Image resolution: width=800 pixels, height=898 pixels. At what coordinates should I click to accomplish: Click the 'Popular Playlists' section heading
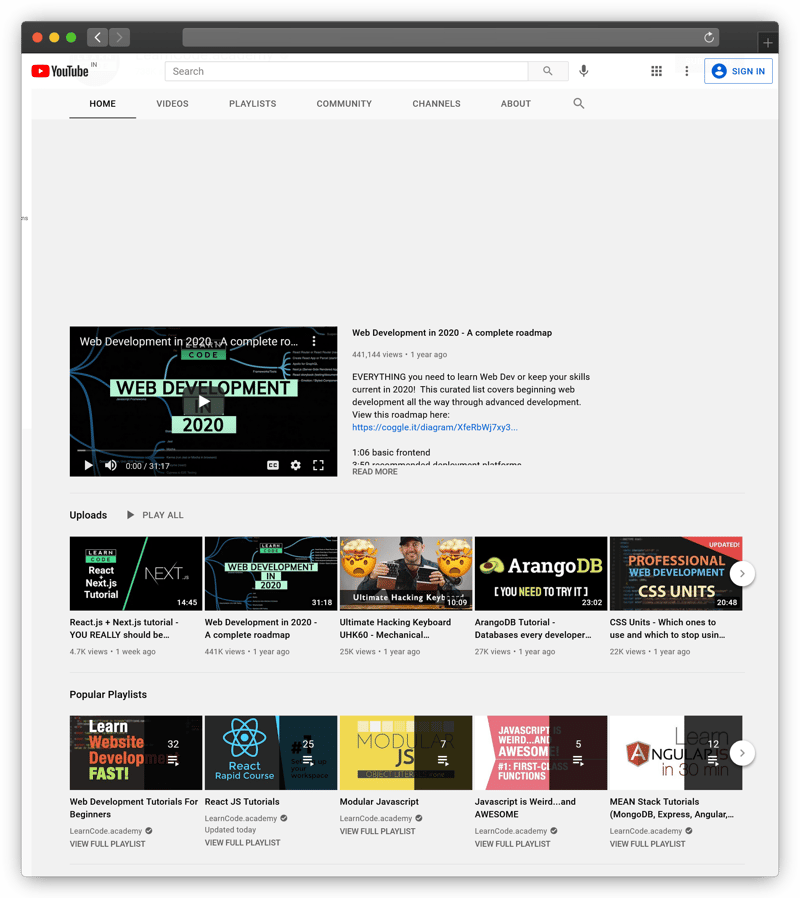coord(108,695)
